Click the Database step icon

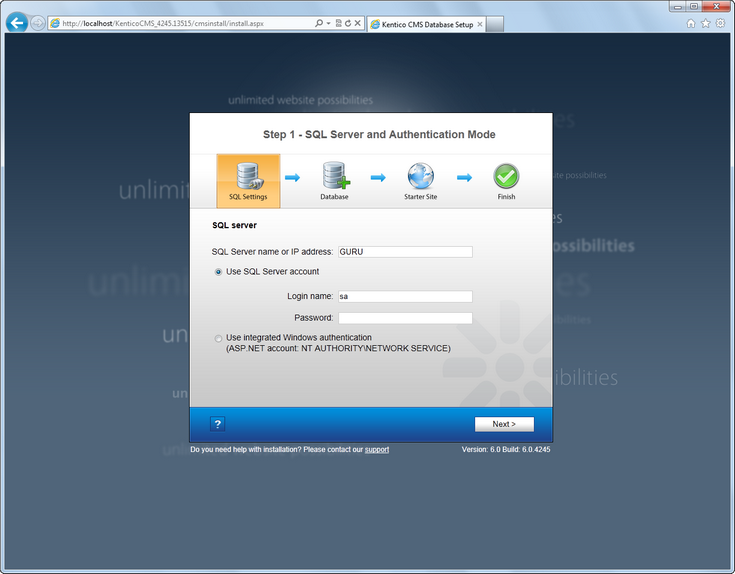[334, 177]
